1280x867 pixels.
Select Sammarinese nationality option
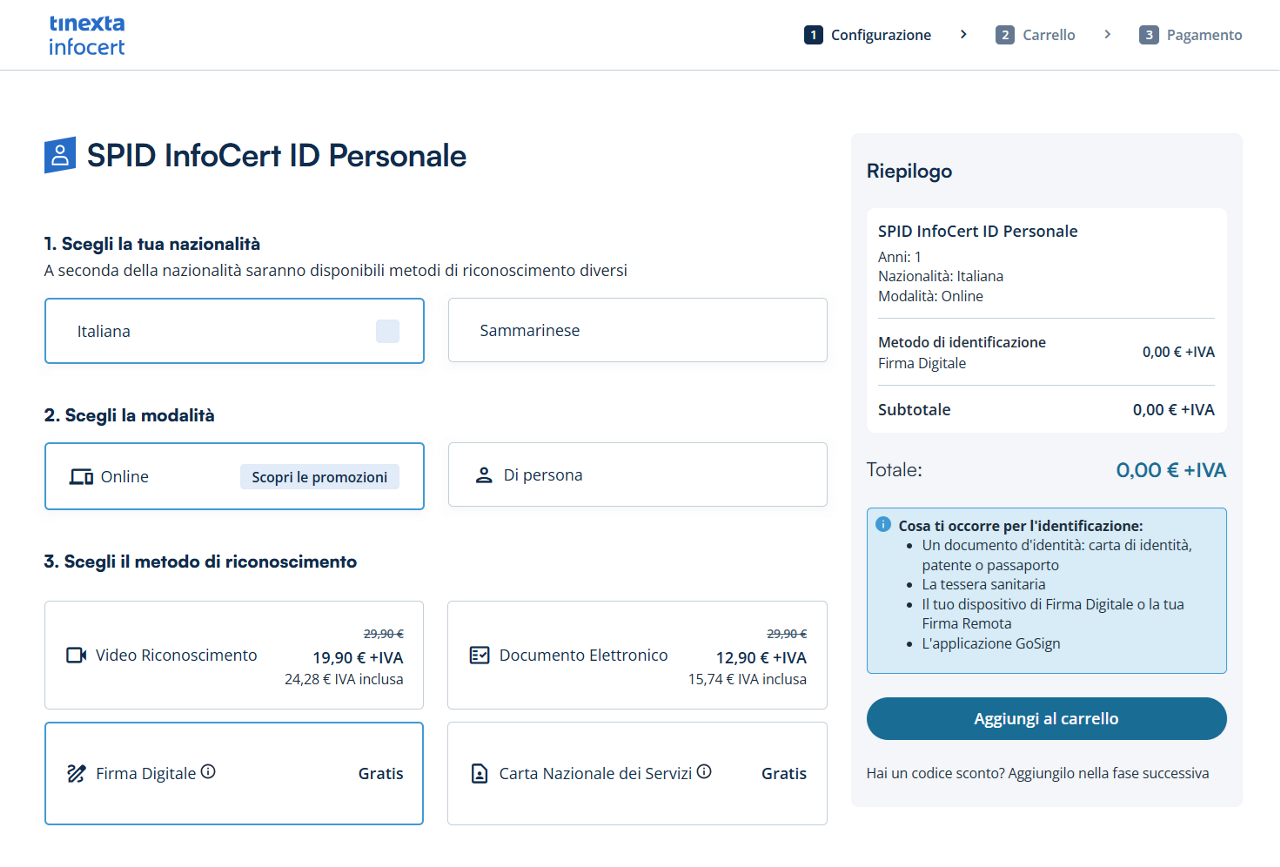(637, 330)
